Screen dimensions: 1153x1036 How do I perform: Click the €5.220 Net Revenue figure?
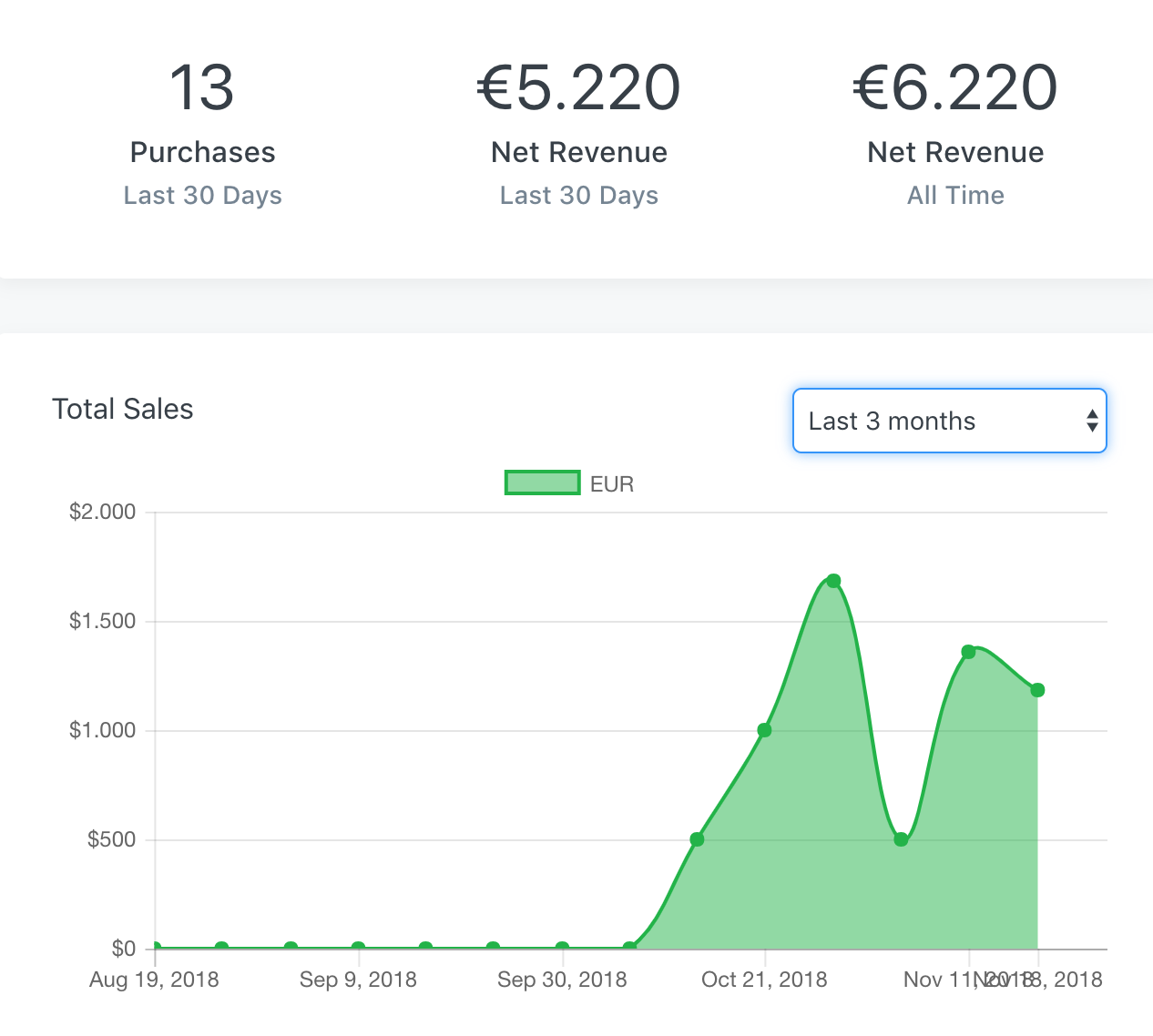578,88
